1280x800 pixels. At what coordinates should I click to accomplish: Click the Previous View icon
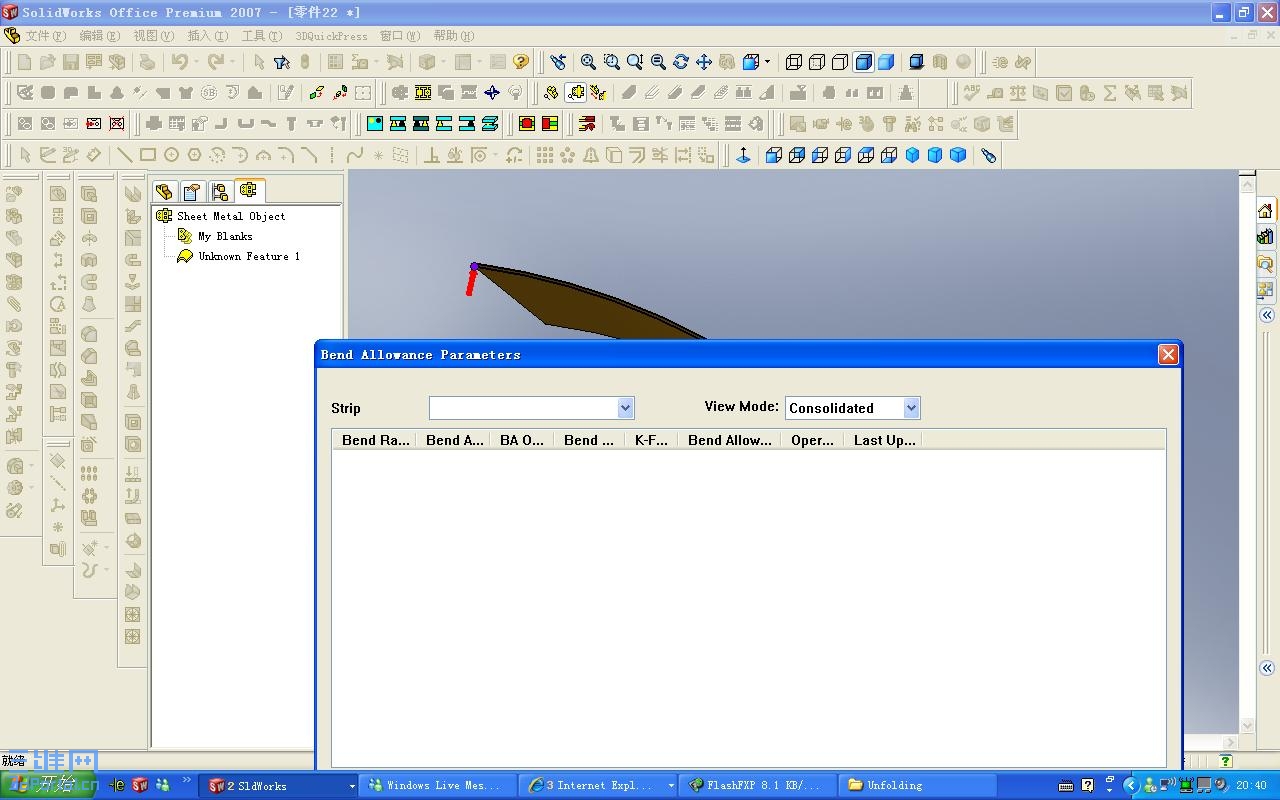coord(558,62)
